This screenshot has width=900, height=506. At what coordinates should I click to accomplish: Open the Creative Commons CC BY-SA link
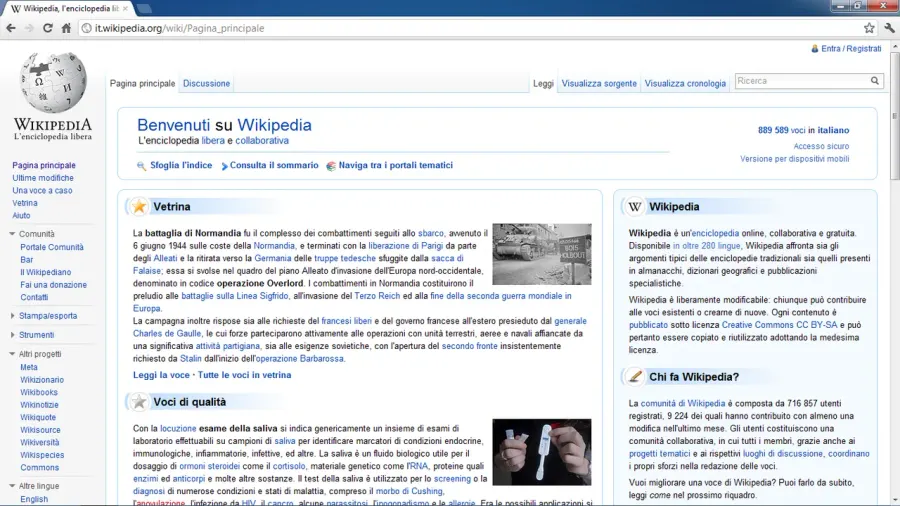click(779, 325)
